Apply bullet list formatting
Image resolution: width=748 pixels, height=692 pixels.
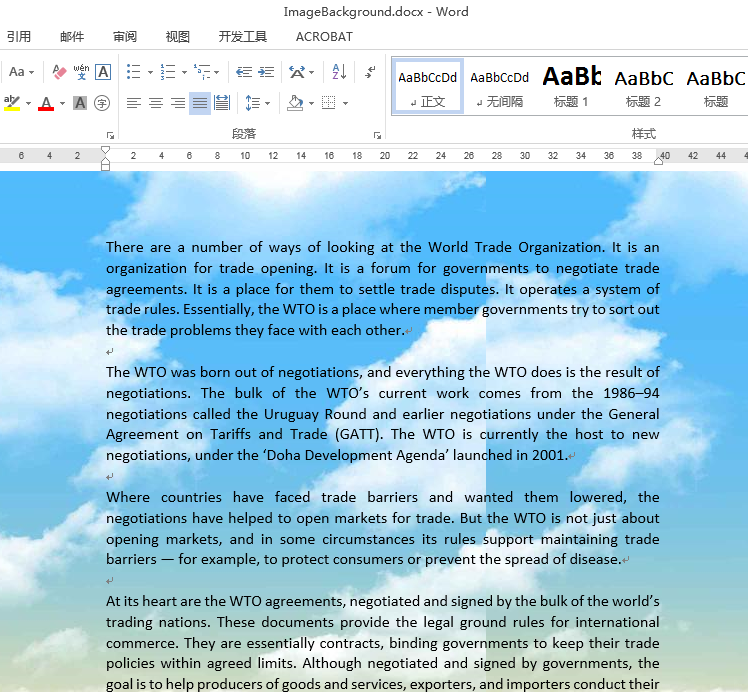tap(134, 72)
